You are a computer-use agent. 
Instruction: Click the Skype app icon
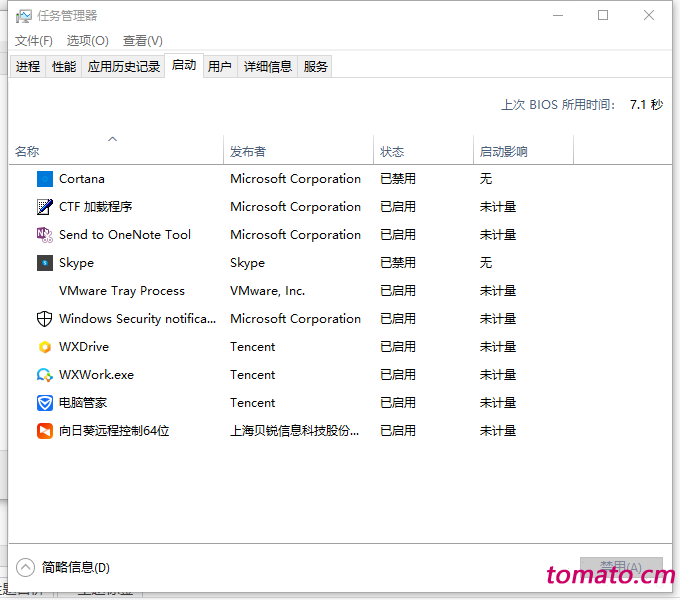(45, 263)
